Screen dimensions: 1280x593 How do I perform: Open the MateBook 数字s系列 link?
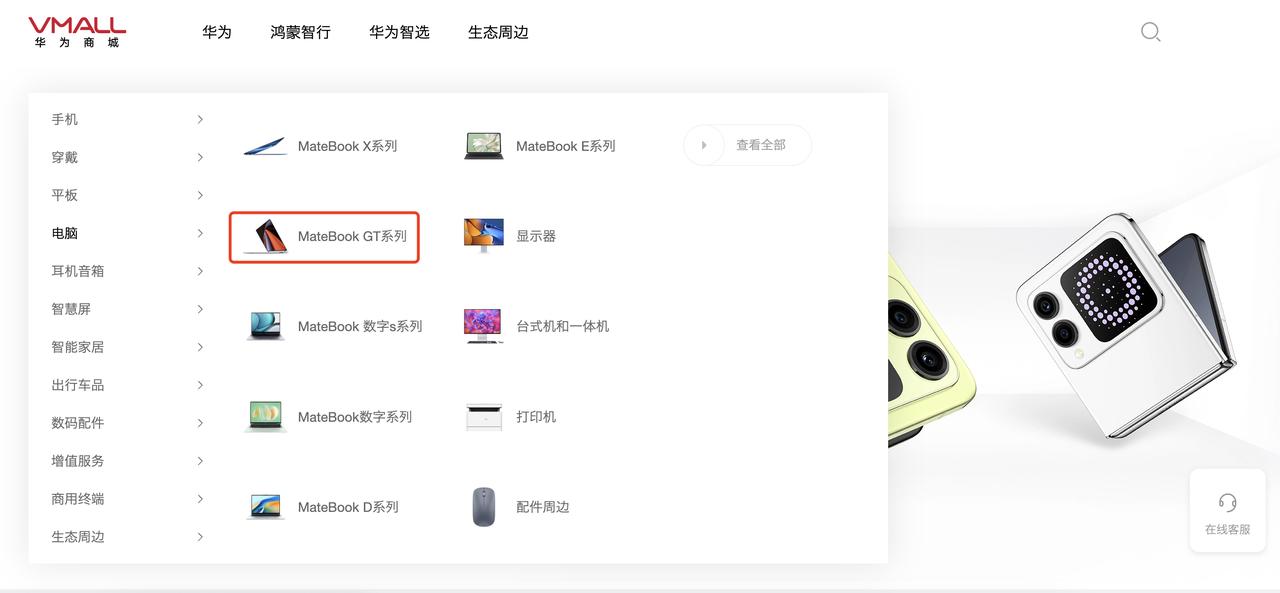(360, 327)
